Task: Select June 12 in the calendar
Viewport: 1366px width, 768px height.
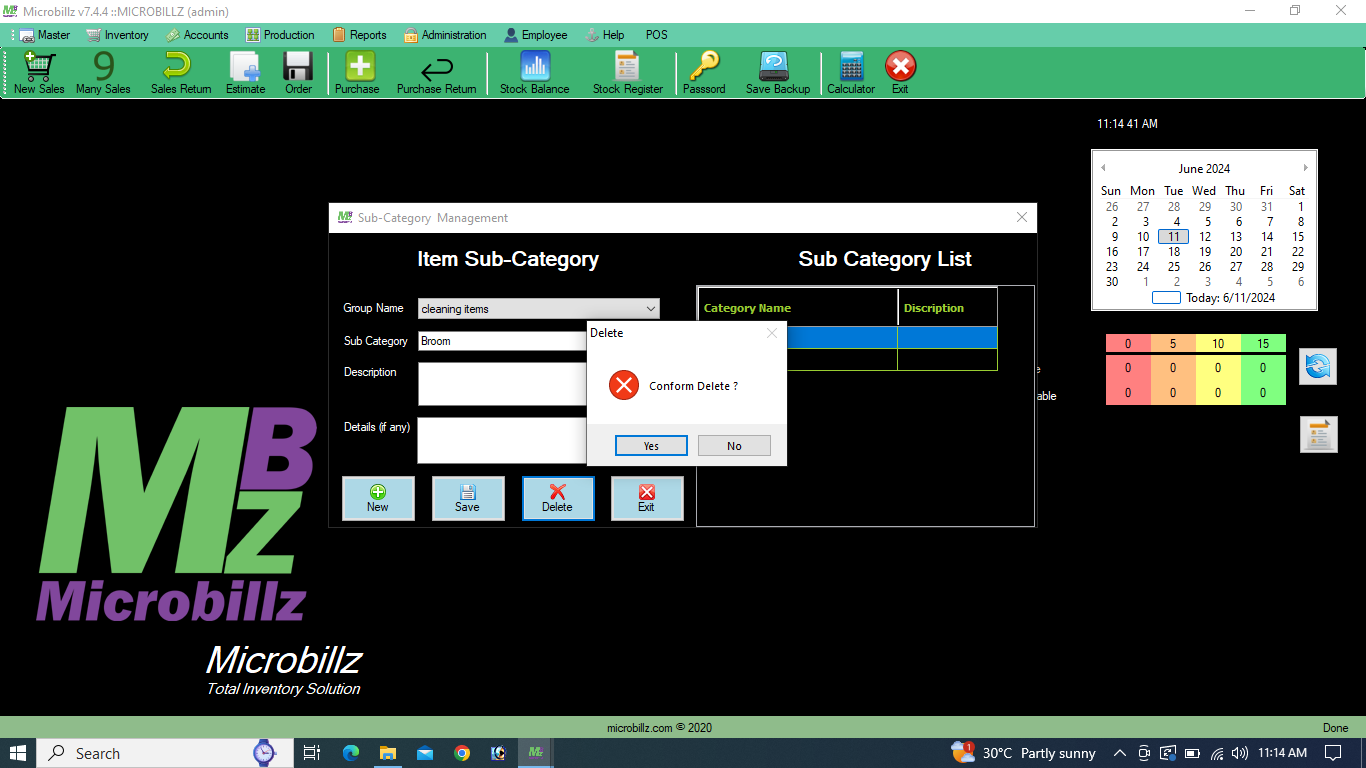Action: click(x=1205, y=237)
